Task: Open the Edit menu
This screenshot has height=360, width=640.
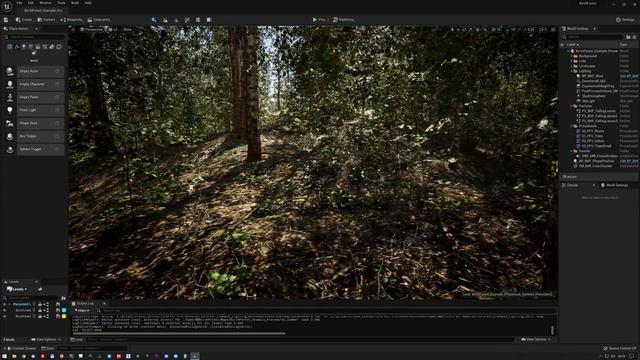Action: pos(31,3)
